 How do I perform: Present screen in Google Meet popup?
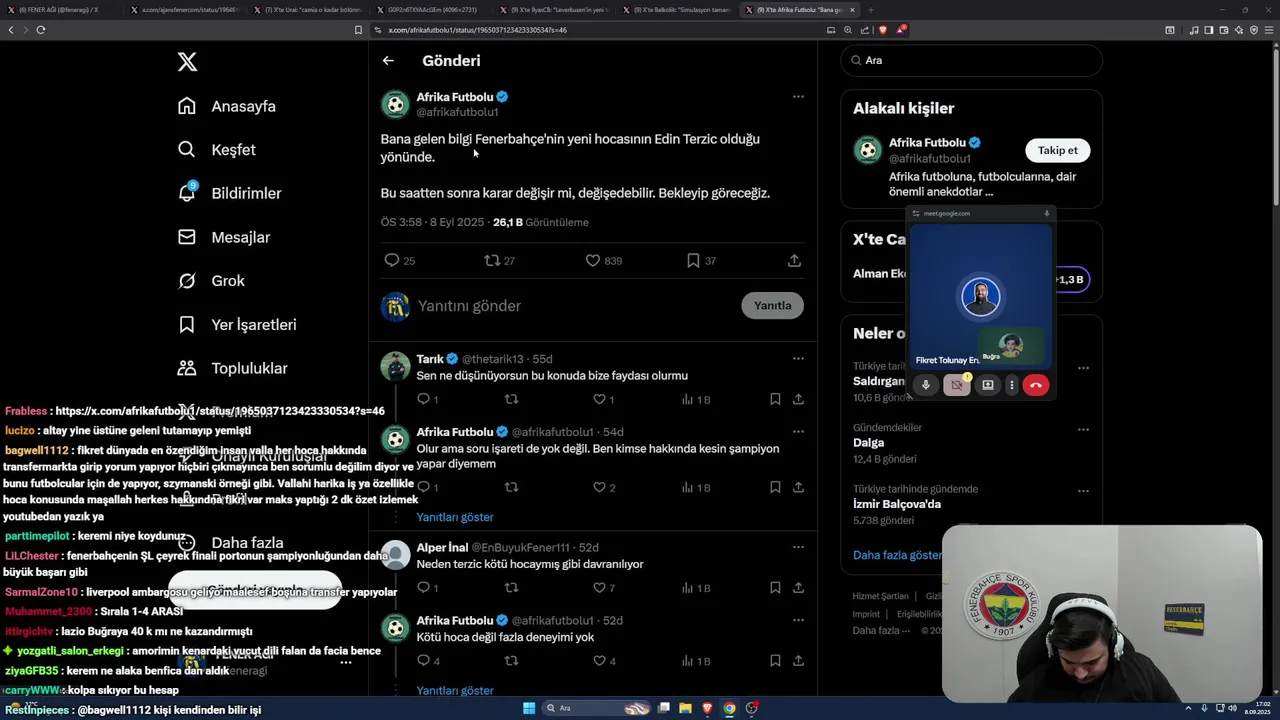(x=988, y=385)
